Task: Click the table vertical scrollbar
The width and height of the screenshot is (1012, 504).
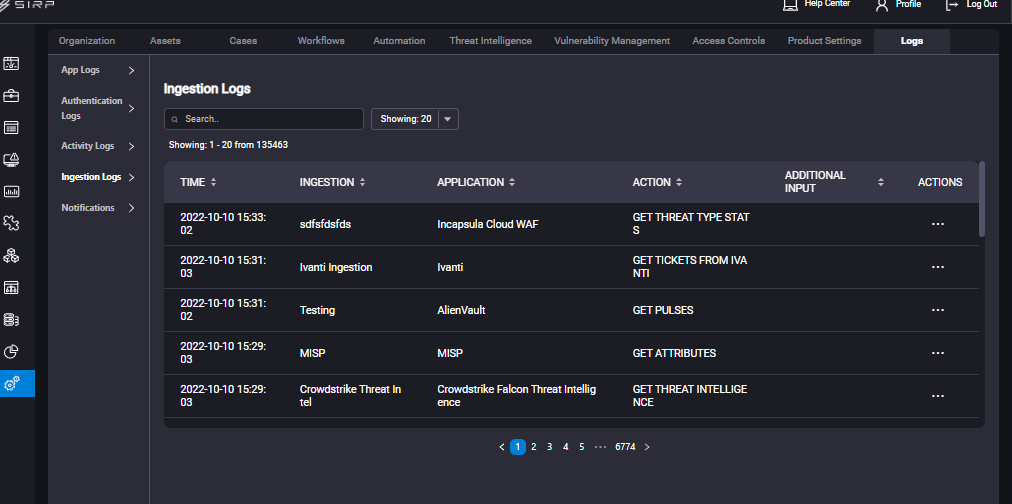Action: point(982,199)
